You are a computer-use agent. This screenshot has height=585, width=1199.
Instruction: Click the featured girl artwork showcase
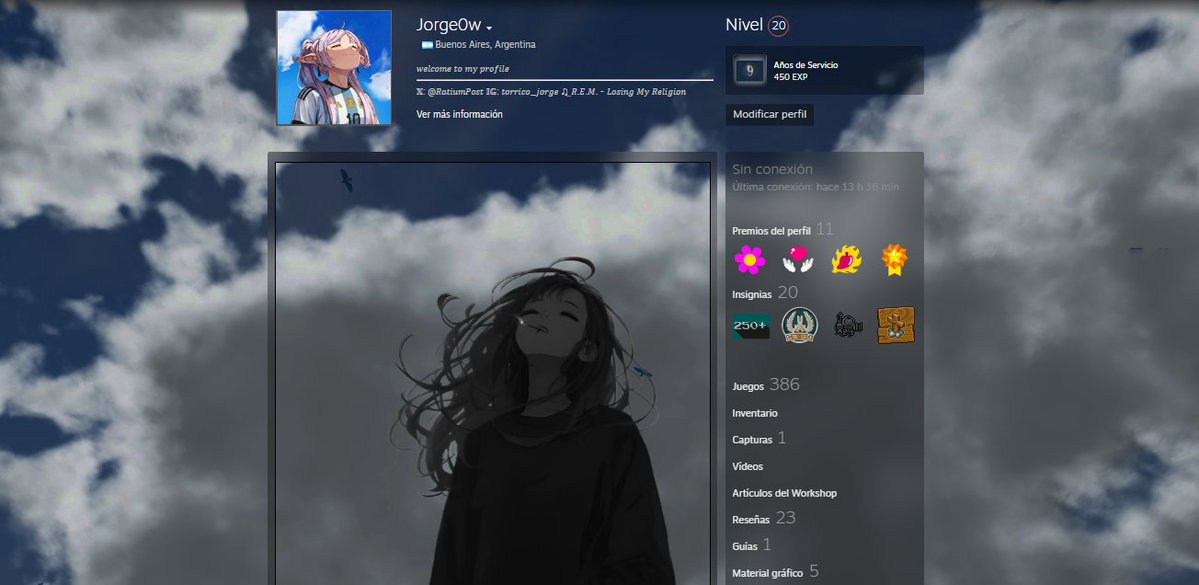pyautogui.click(x=492, y=374)
